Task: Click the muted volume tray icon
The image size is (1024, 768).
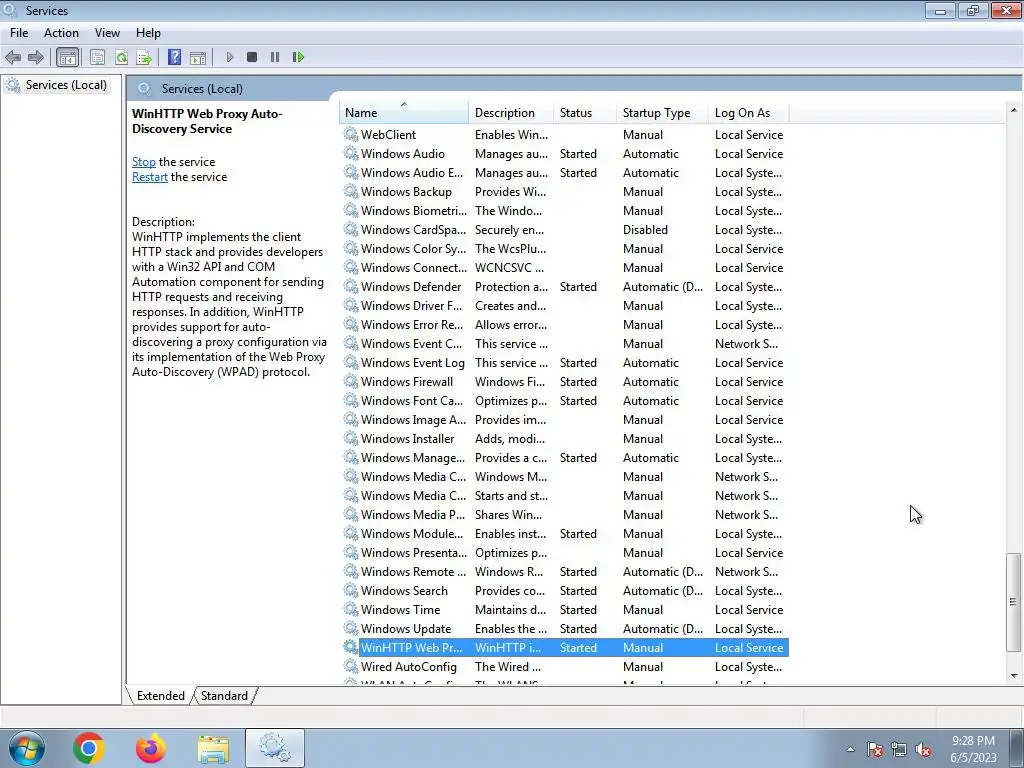Action: [923, 749]
